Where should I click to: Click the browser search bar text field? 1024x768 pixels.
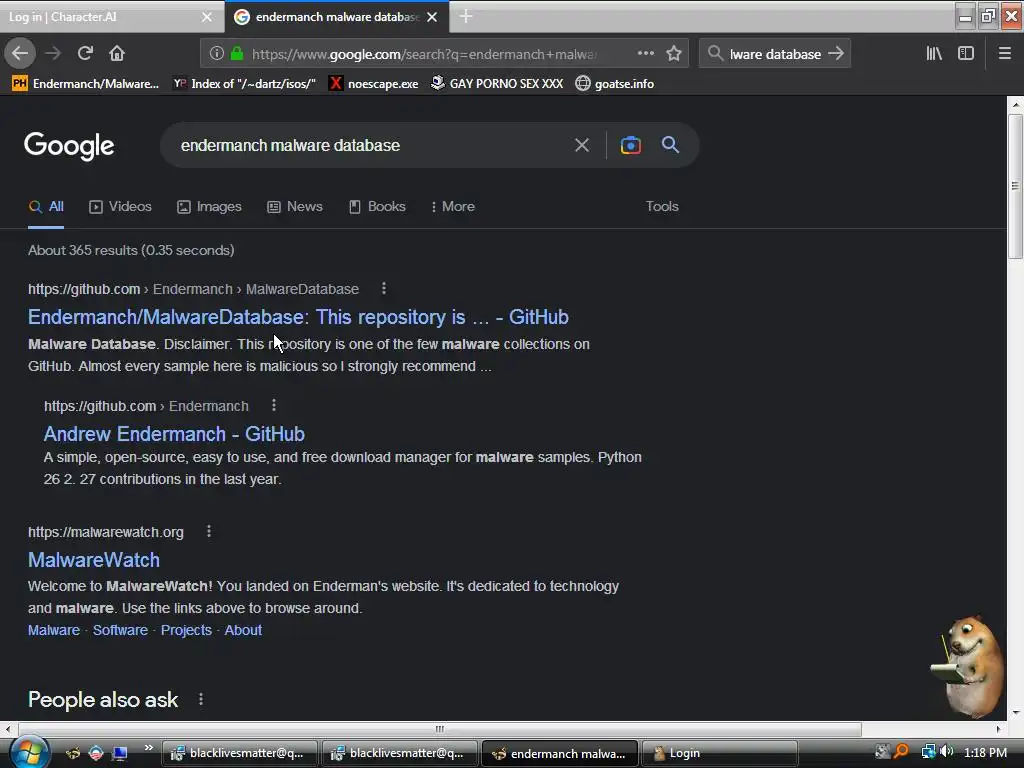(775, 54)
